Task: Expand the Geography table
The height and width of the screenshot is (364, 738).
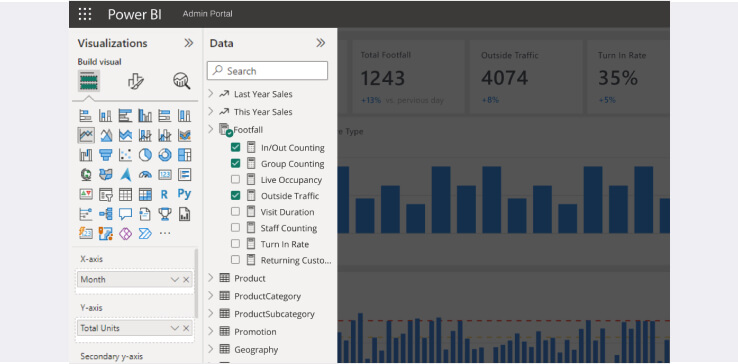Action: point(211,349)
